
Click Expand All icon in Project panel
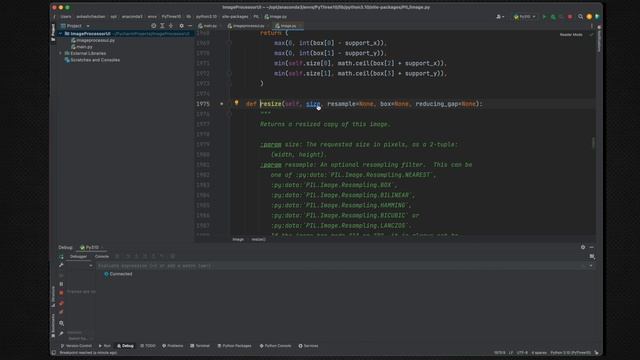click(x=162, y=26)
